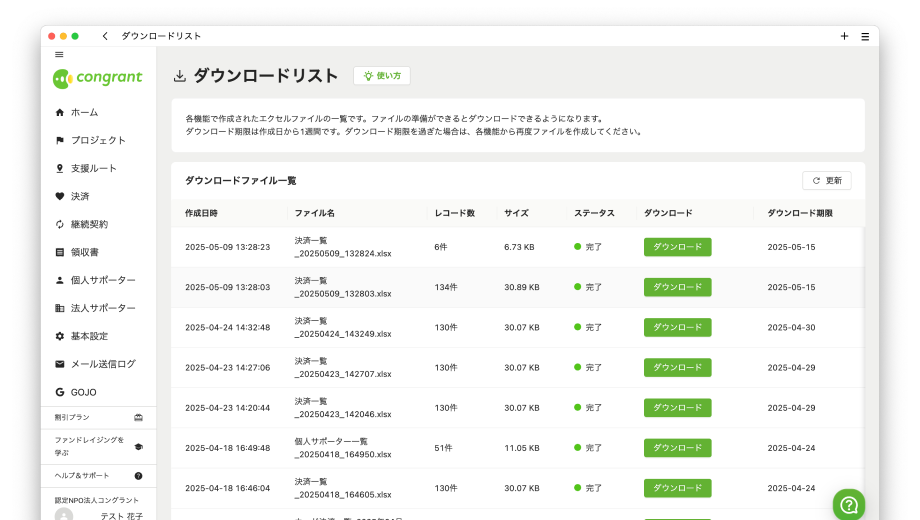The height and width of the screenshot is (520, 920).
Task: Open the ホーム menu item
Action: [84, 112]
